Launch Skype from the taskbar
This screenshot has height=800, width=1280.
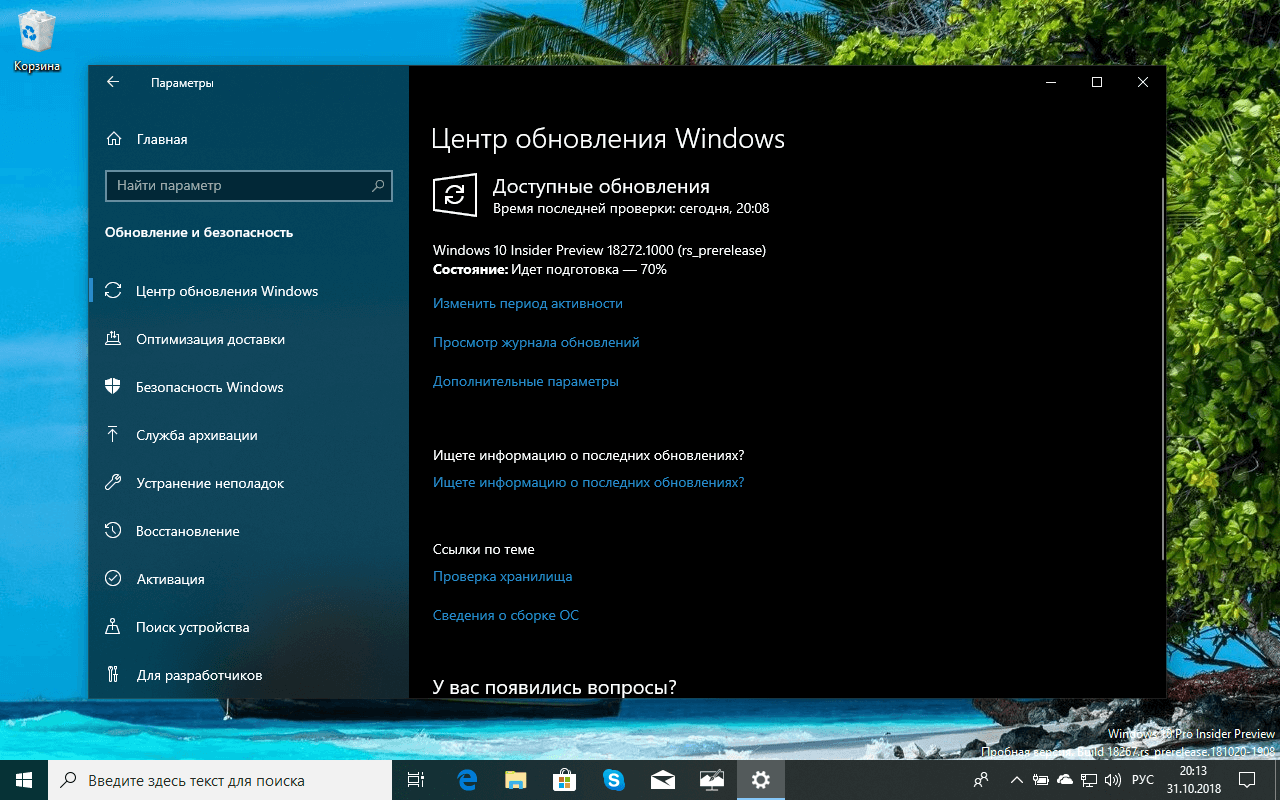(613, 779)
